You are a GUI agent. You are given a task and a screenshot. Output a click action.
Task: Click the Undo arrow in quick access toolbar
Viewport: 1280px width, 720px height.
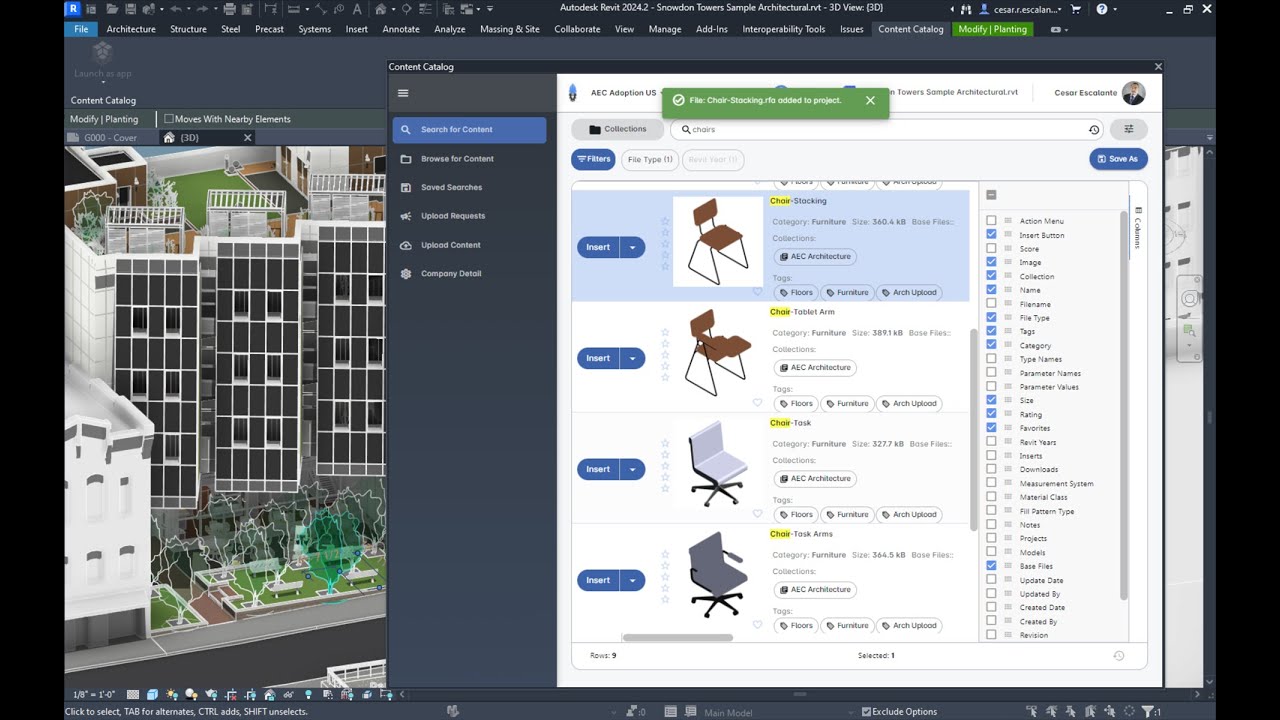pyautogui.click(x=175, y=9)
